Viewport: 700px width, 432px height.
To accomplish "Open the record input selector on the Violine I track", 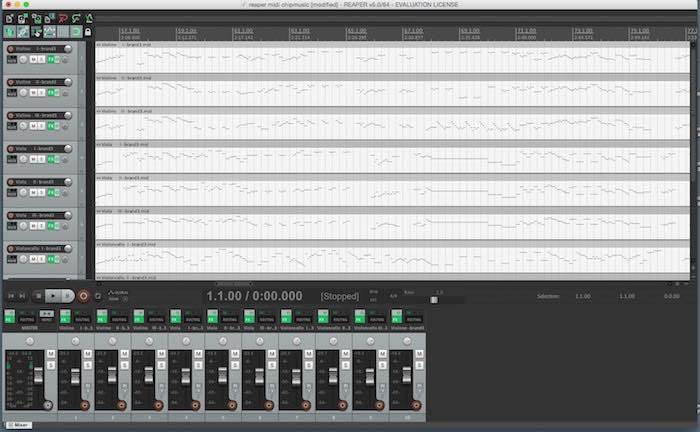I will click(12, 60).
